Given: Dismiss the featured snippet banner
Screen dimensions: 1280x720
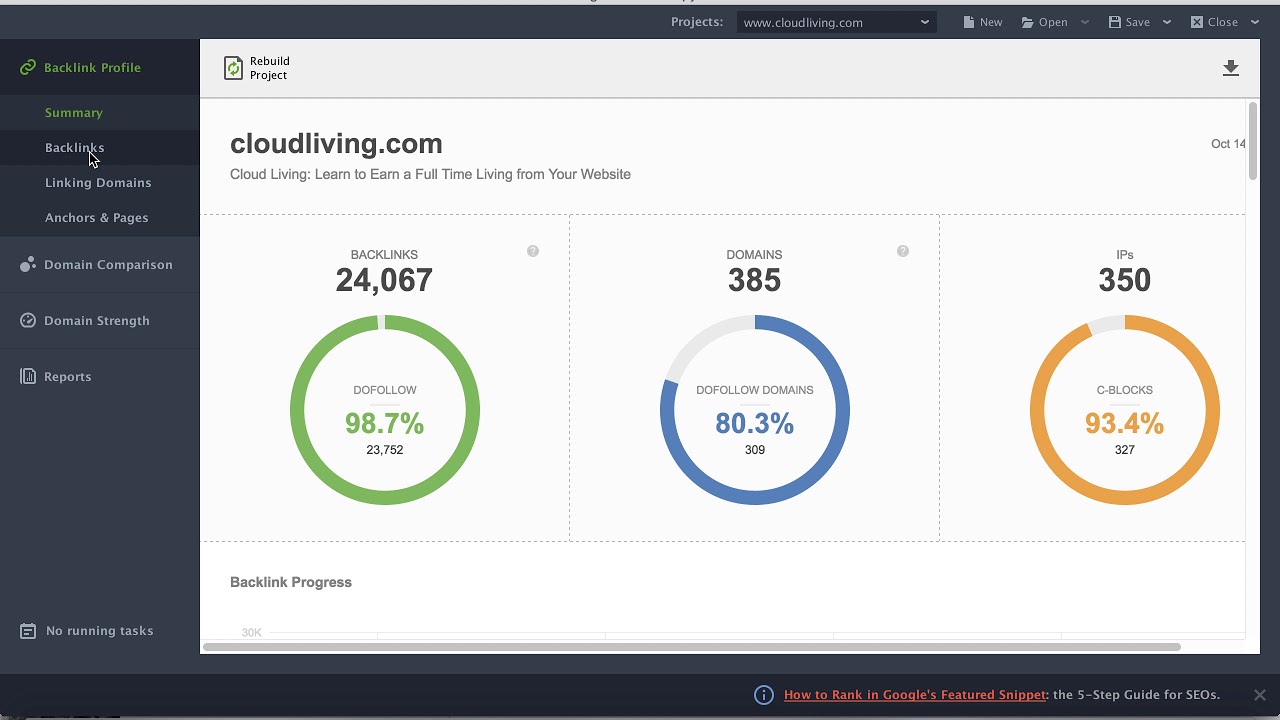Looking at the screenshot, I should [1260, 695].
